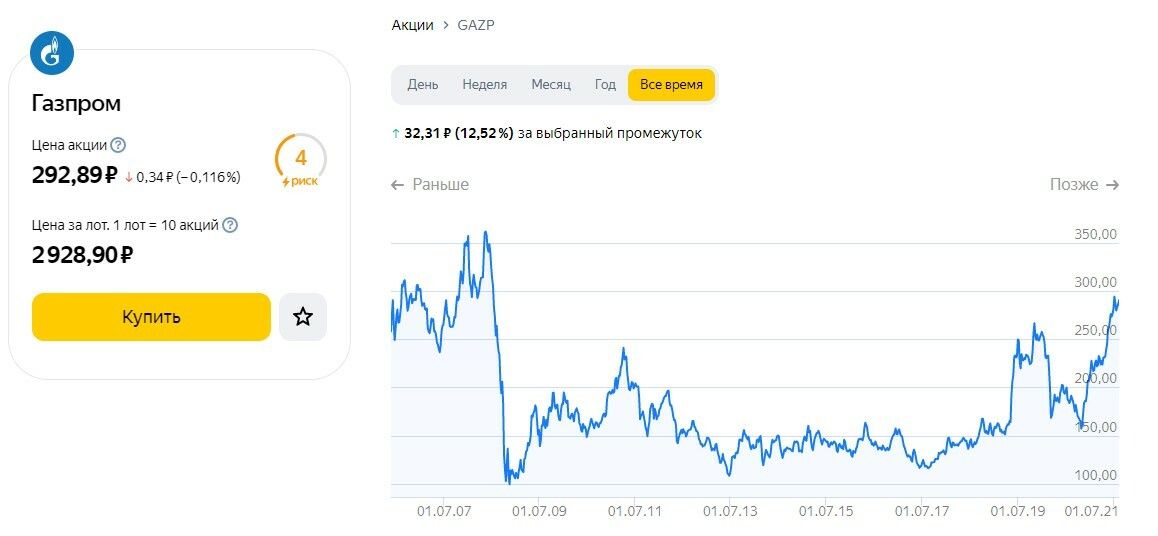Click the left arrow next to 'Раньше'
The image size is (1158, 536).
(398, 185)
